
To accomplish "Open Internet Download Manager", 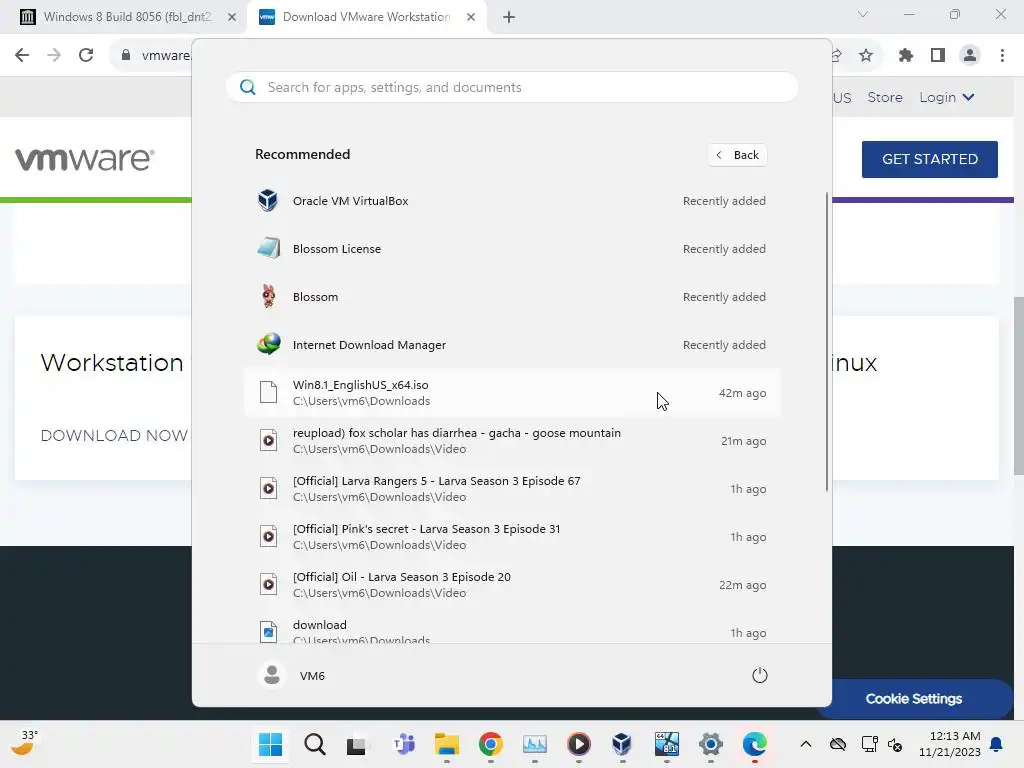I will 512,345.
